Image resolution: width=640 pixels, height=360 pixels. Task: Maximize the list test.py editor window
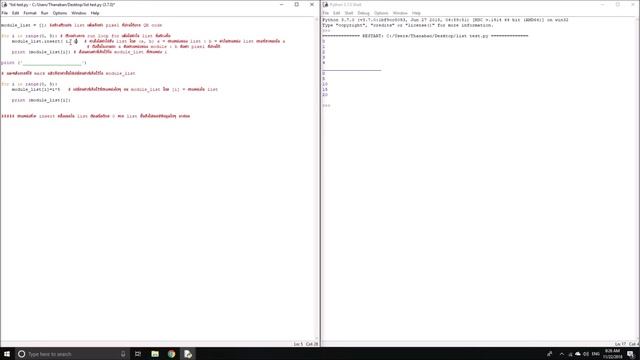point(297,4)
